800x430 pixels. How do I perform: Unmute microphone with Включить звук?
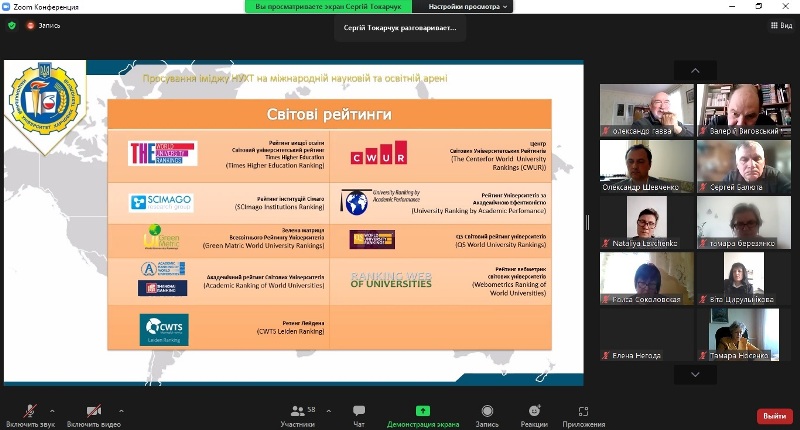click(x=31, y=416)
